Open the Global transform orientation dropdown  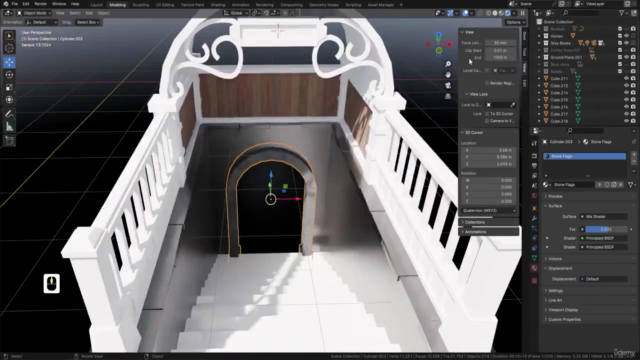point(236,13)
